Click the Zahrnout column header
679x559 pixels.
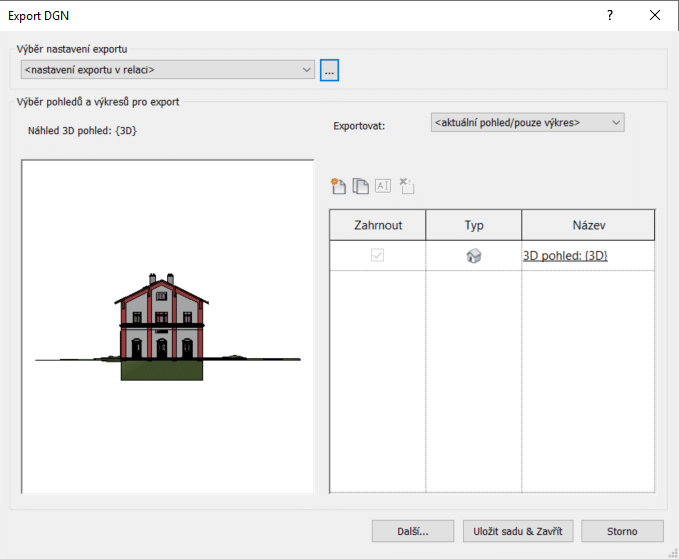pos(378,225)
